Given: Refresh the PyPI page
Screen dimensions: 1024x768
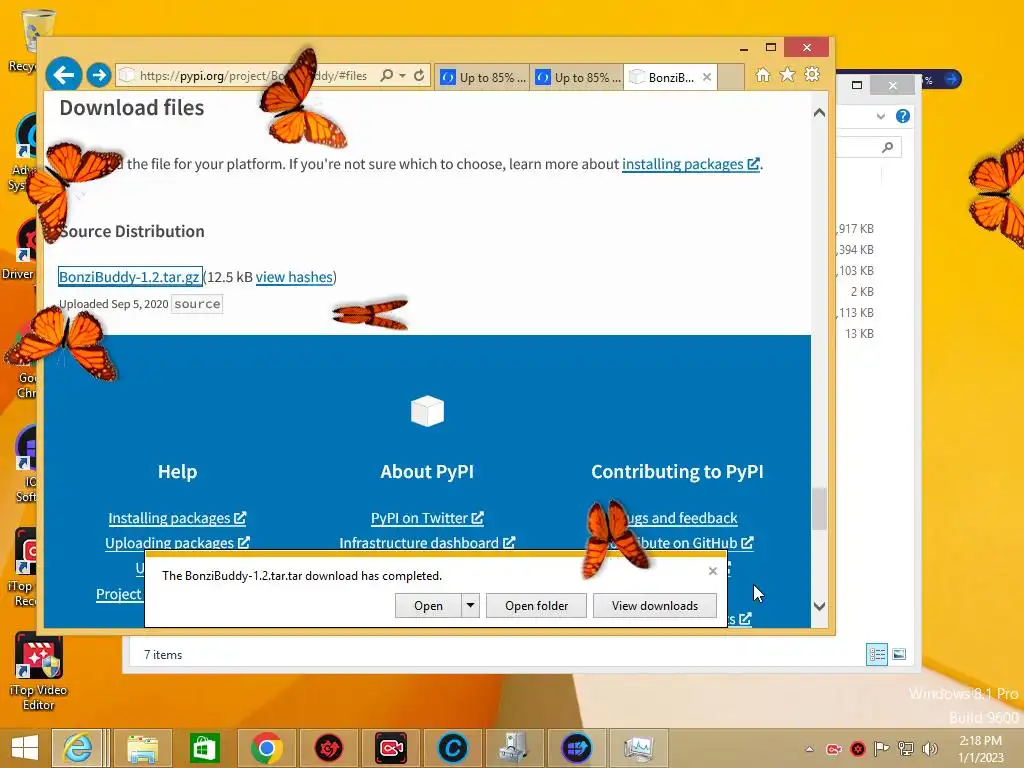Looking at the screenshot, I should tap(419, 75).
